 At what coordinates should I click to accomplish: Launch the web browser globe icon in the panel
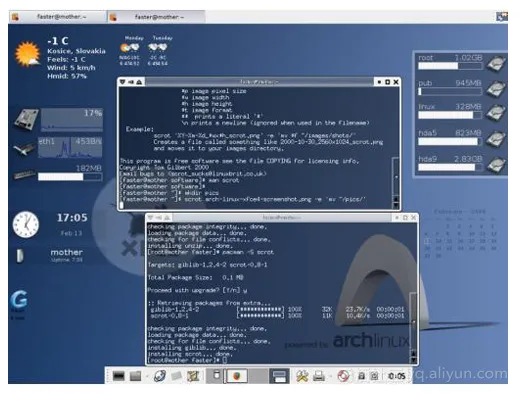160,376
